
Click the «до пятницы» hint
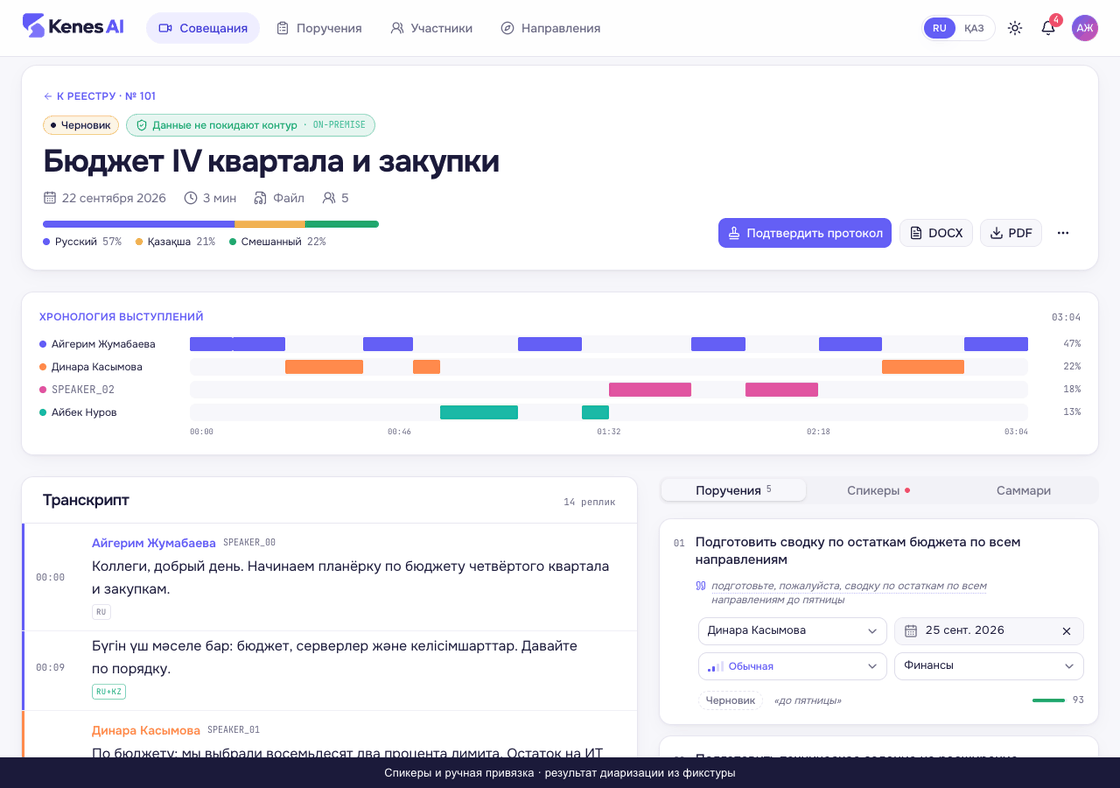coord(808,701)
